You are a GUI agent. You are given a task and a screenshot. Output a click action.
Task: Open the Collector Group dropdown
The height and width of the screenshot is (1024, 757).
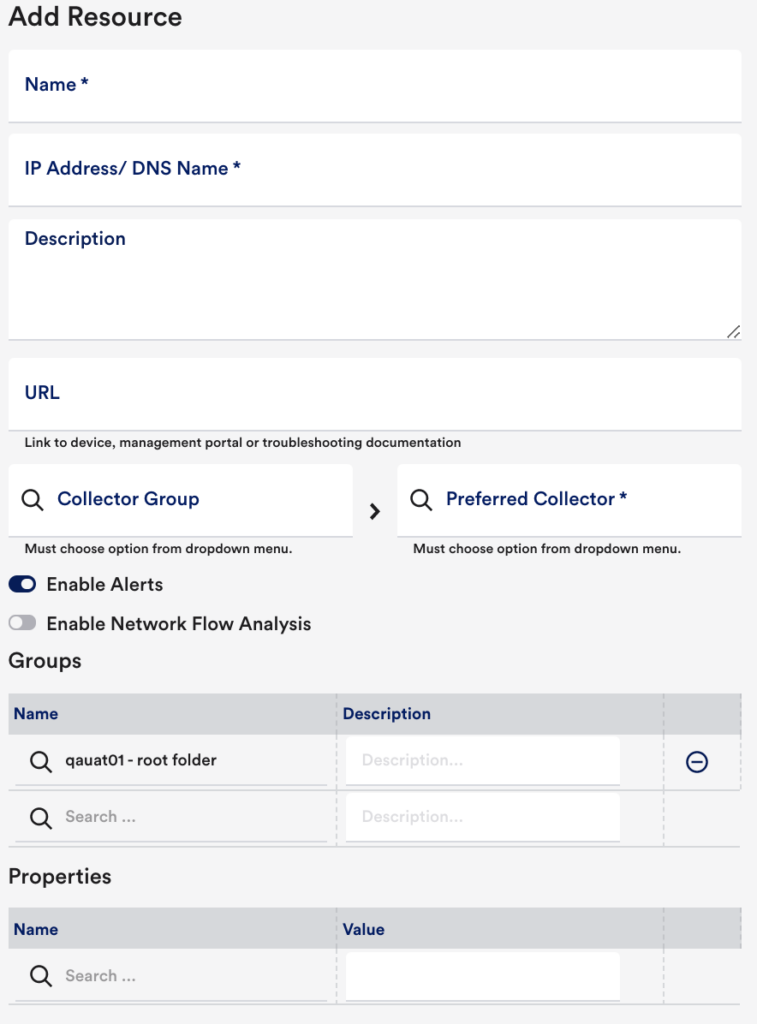pyautogui.click(x=180, y=500)
